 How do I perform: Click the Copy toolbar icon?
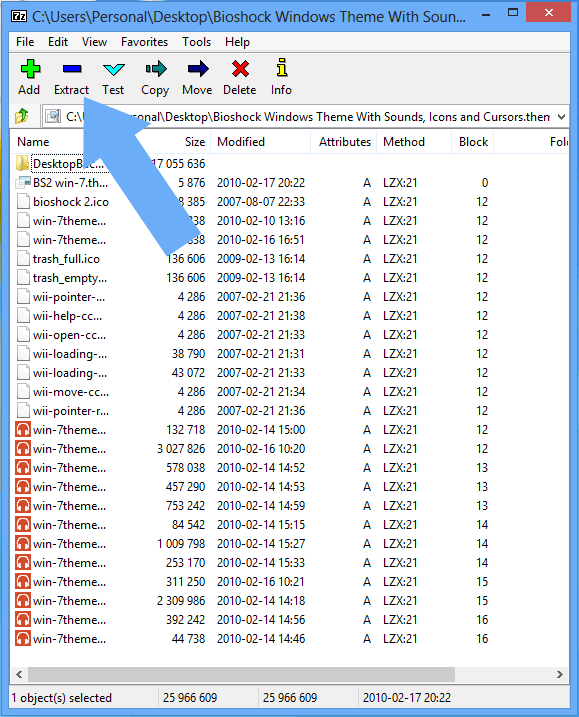(x=156, y=69)
